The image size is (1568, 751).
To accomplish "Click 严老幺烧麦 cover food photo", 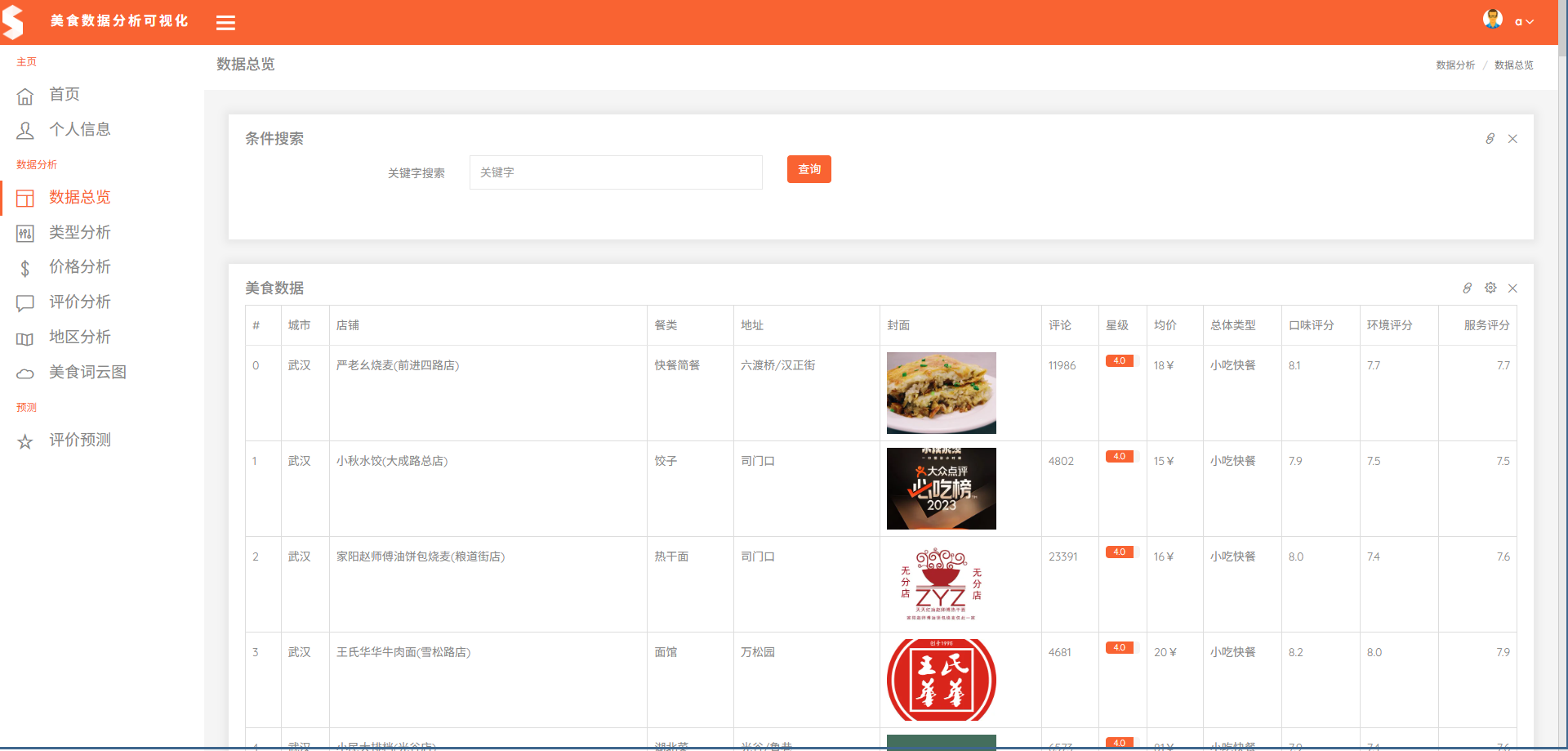I will point(942,393).
